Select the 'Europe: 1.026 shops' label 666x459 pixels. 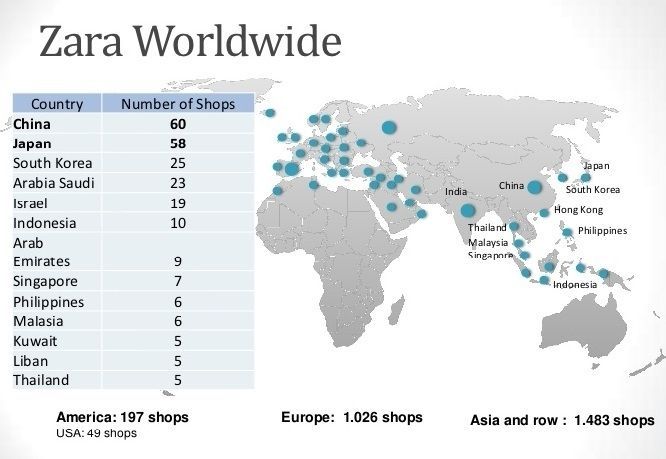coord(352,417)
